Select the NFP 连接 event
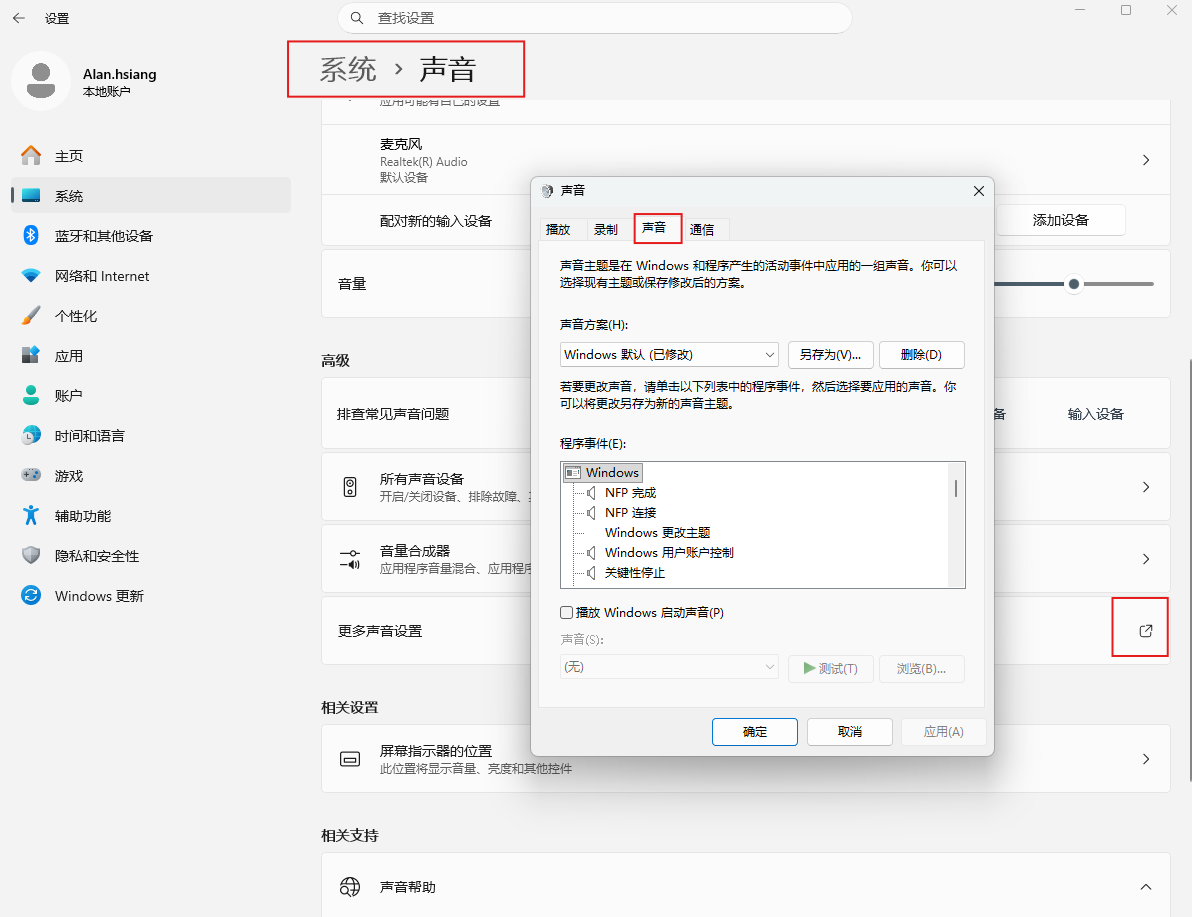This screenshot has width=1192, height=917. [630, 513]
